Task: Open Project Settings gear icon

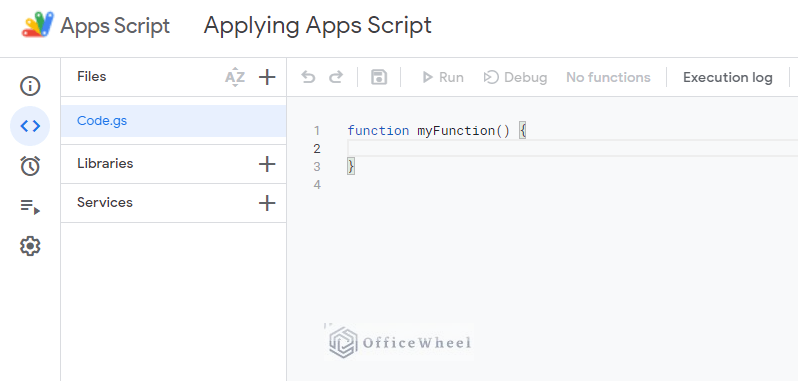Action: pyautogui.click(x=30, y=246)
